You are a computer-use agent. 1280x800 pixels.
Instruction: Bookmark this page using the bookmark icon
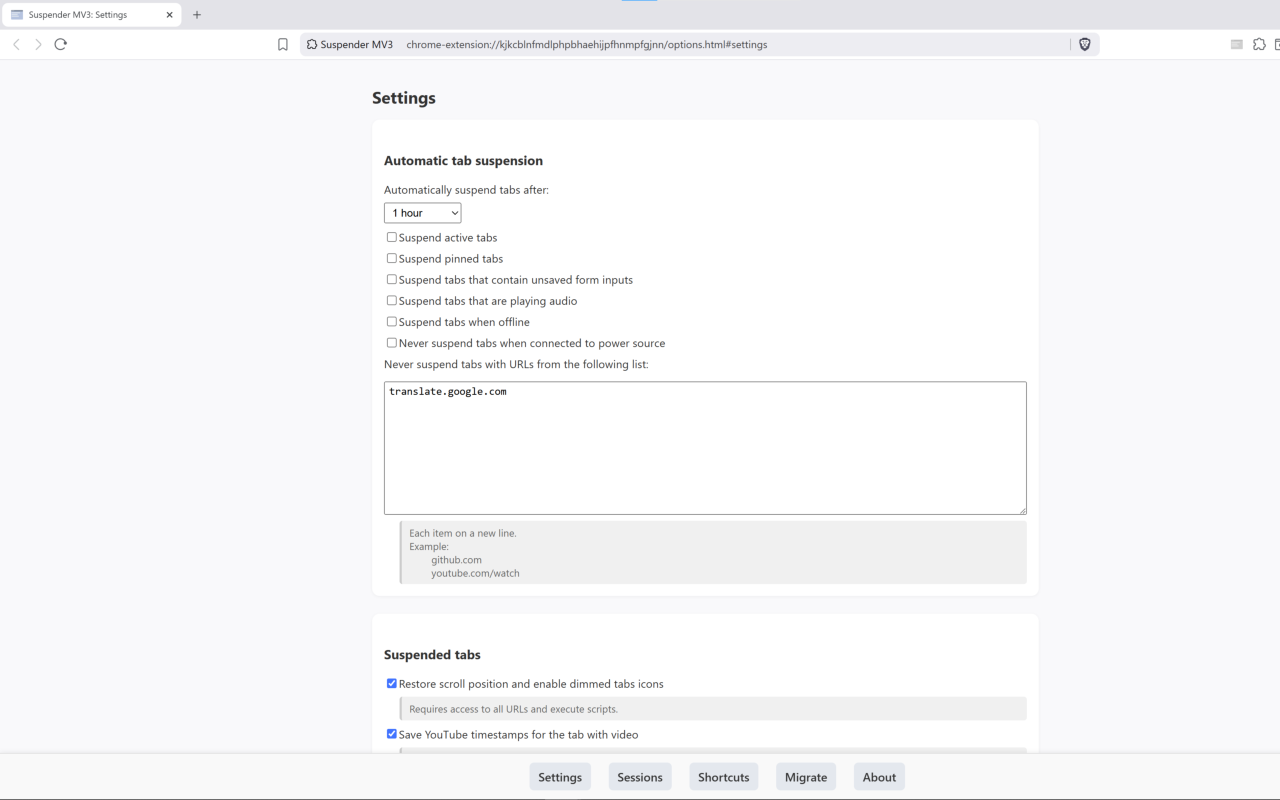(283, 44)
